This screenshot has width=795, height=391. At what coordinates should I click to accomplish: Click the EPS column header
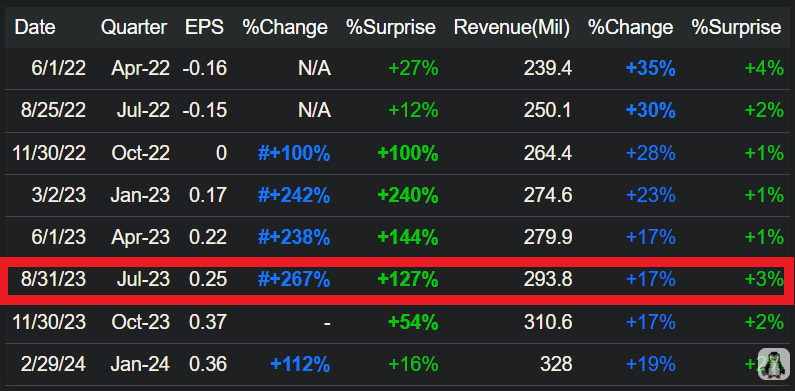tap(204, 27)
